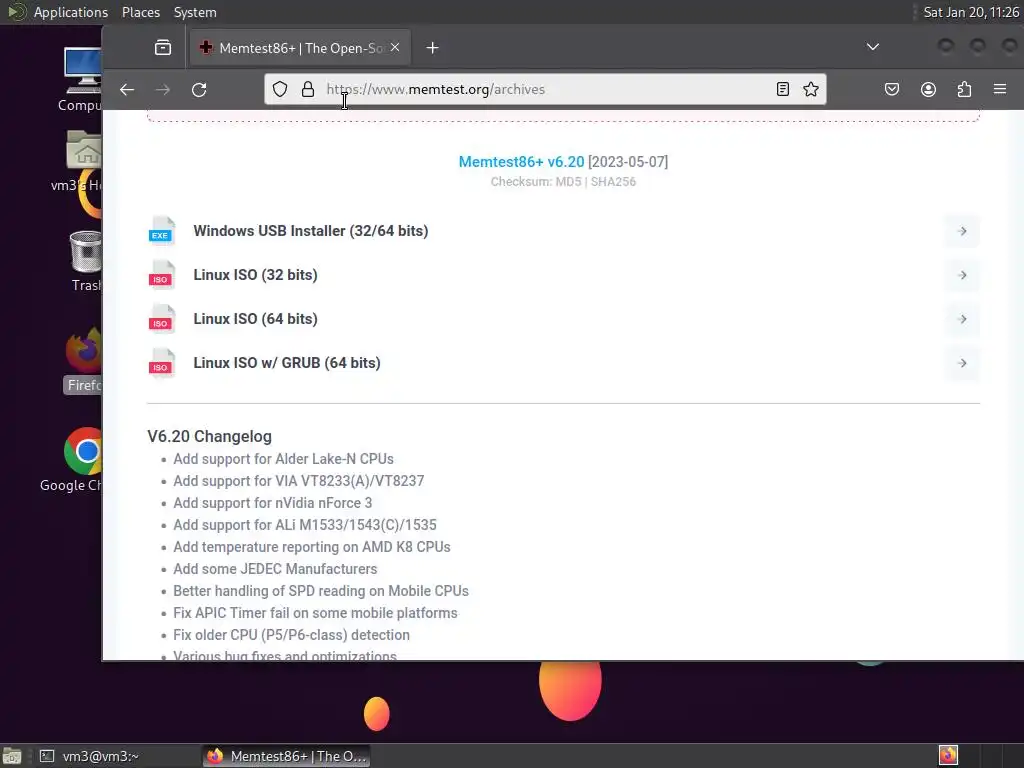
Task: Click ISO icon for GRUB 64 bits
Action: click(x=161, y=363)
